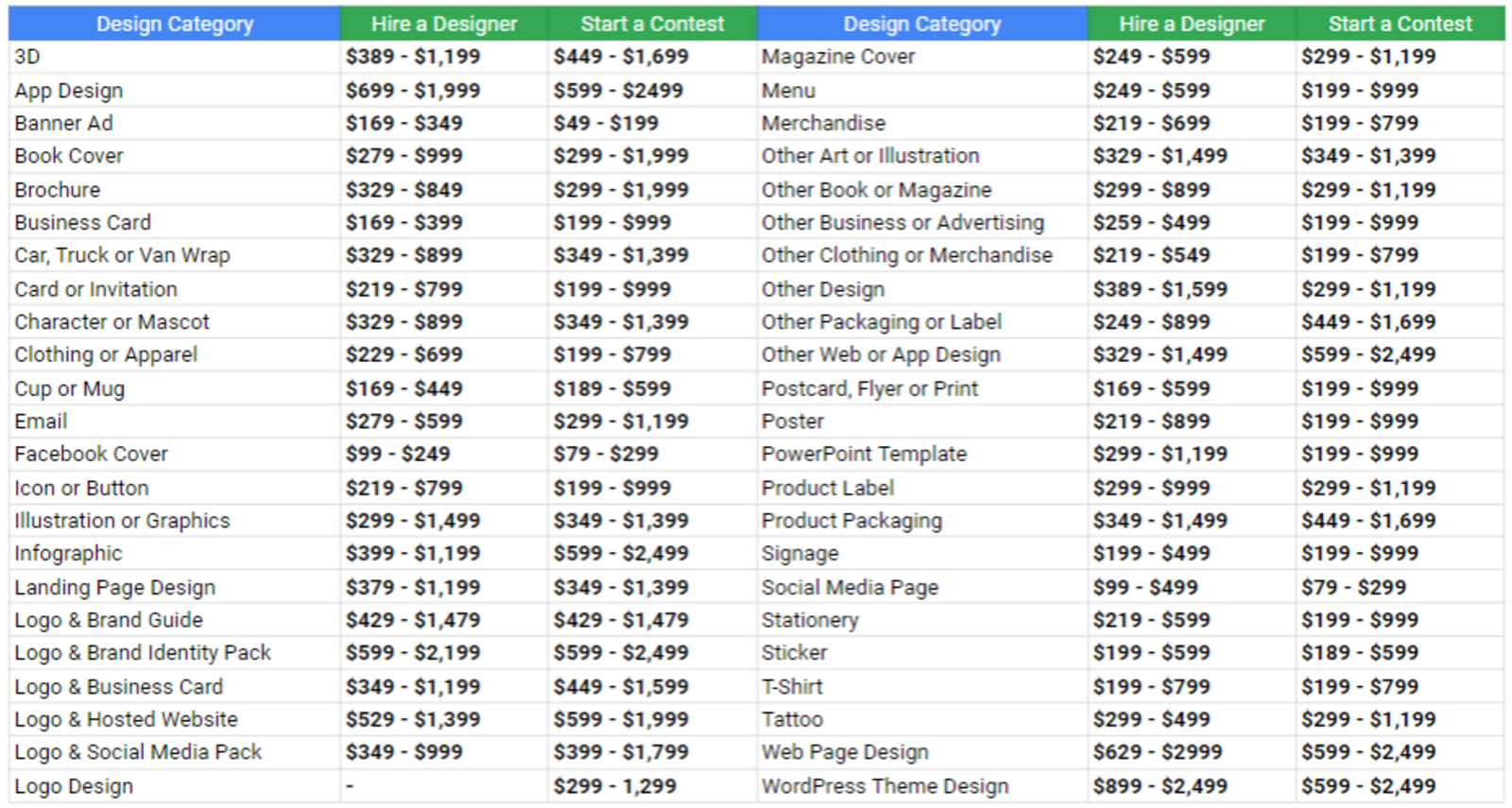Click the '$629 - $2999' price cell
Viewport: 1512px width, 808px height.
(1192, 752)
